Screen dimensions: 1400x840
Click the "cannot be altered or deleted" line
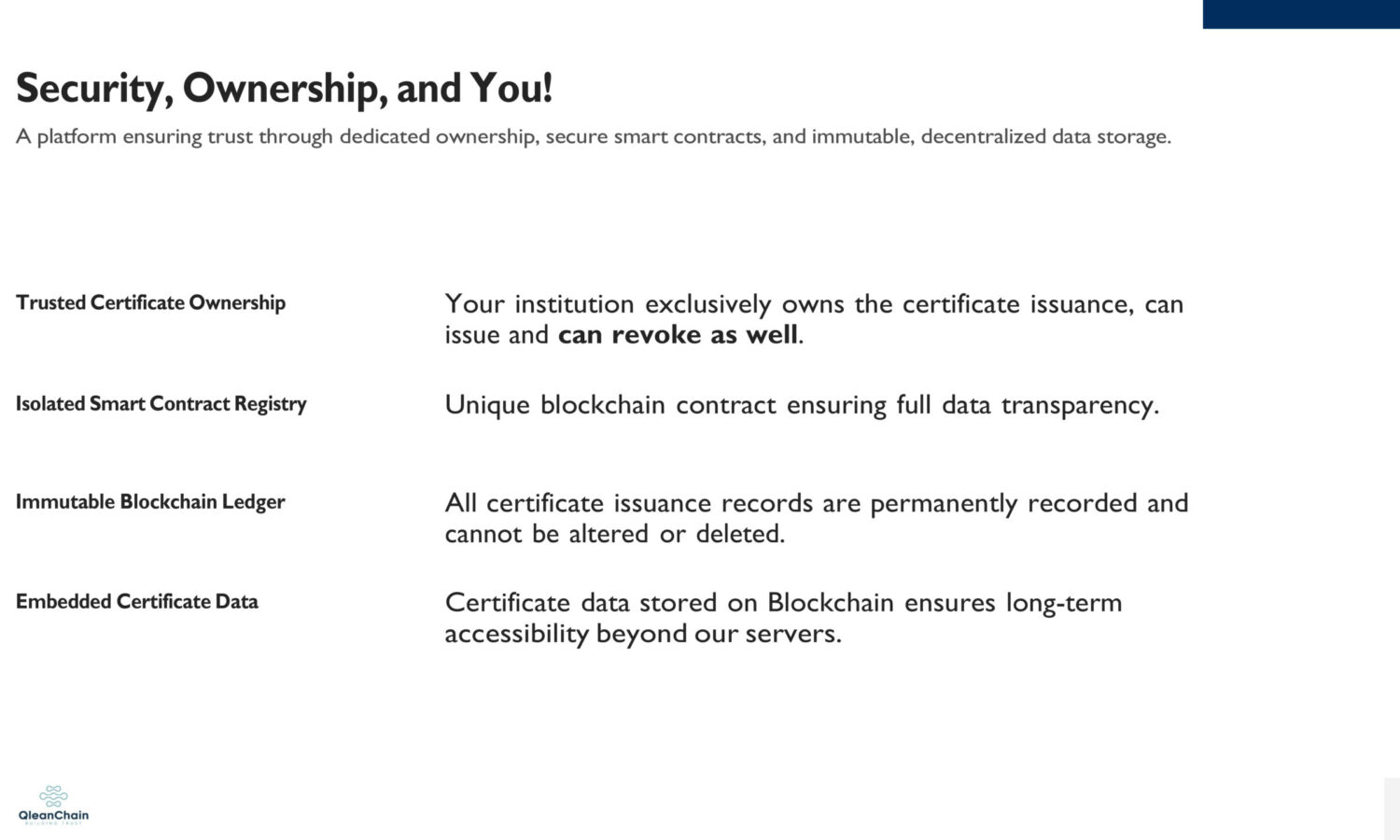pyautogui.click(x=614, y=534)
